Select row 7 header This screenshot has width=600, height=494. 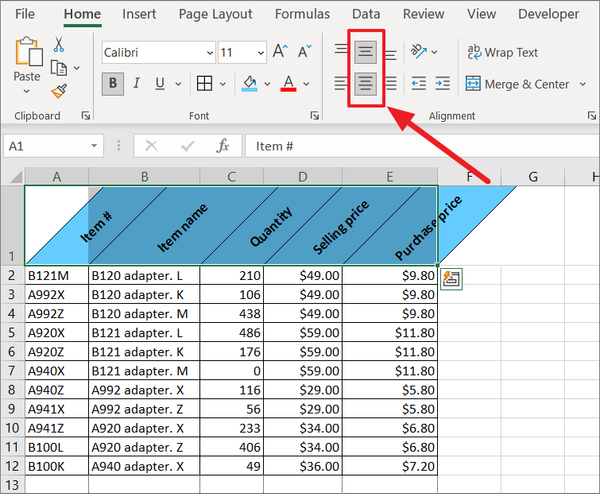click(x=12, y=370)
